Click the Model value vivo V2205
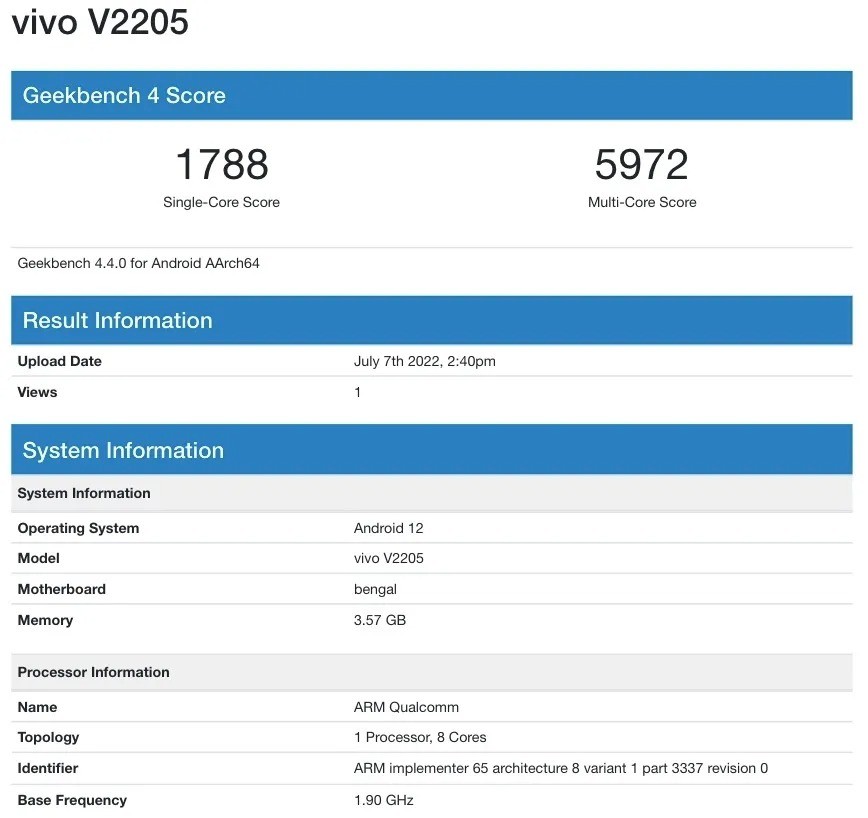Screen dimensions: 868x818 (x=388, y=558)
